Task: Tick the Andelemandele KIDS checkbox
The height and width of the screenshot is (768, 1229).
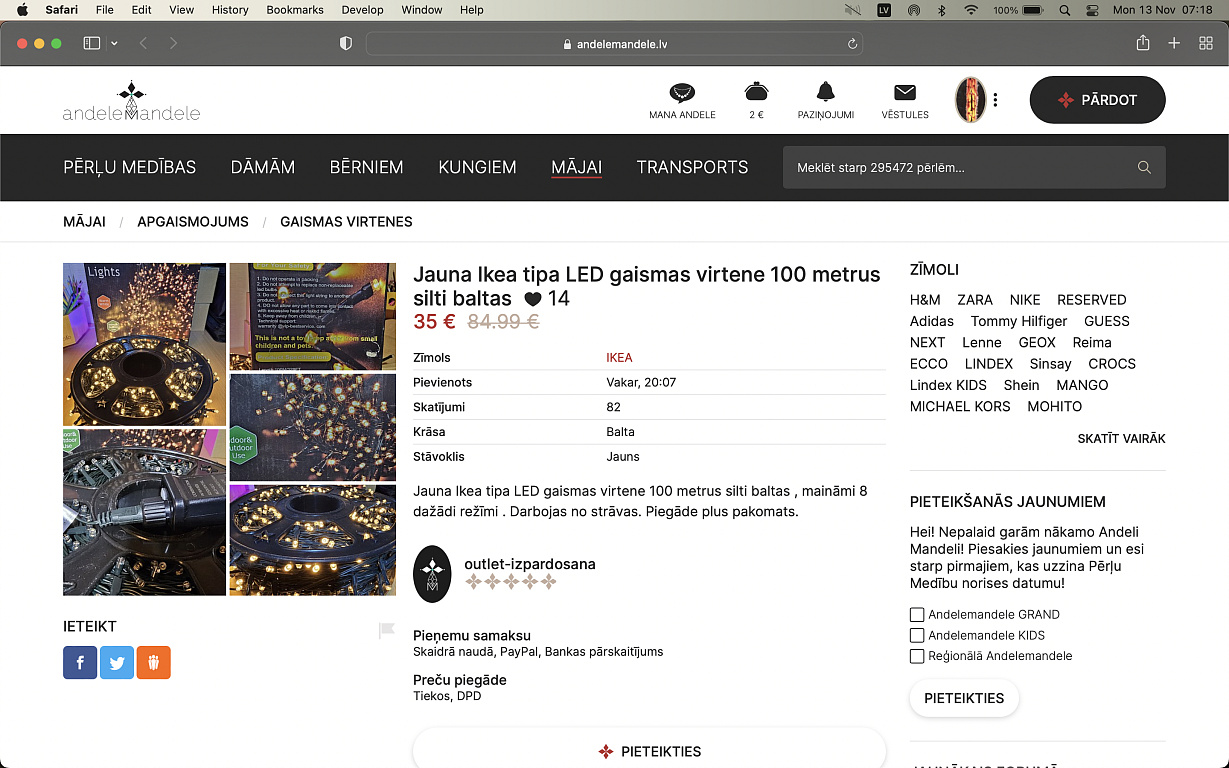Action: tap(917, 636)
